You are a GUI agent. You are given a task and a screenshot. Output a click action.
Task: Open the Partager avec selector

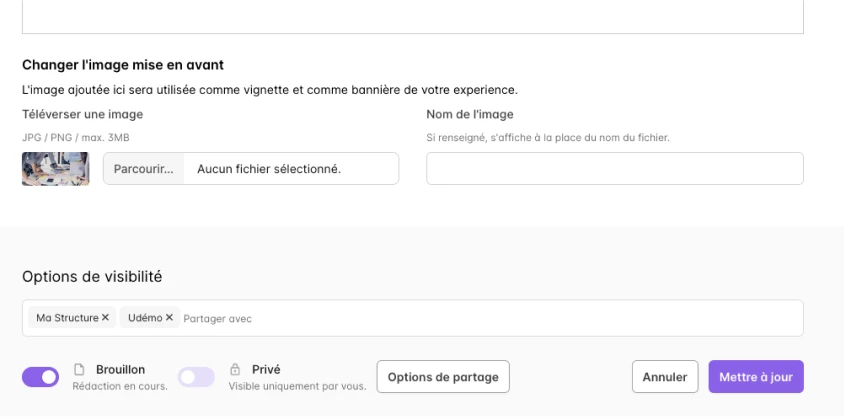point(400,318)
